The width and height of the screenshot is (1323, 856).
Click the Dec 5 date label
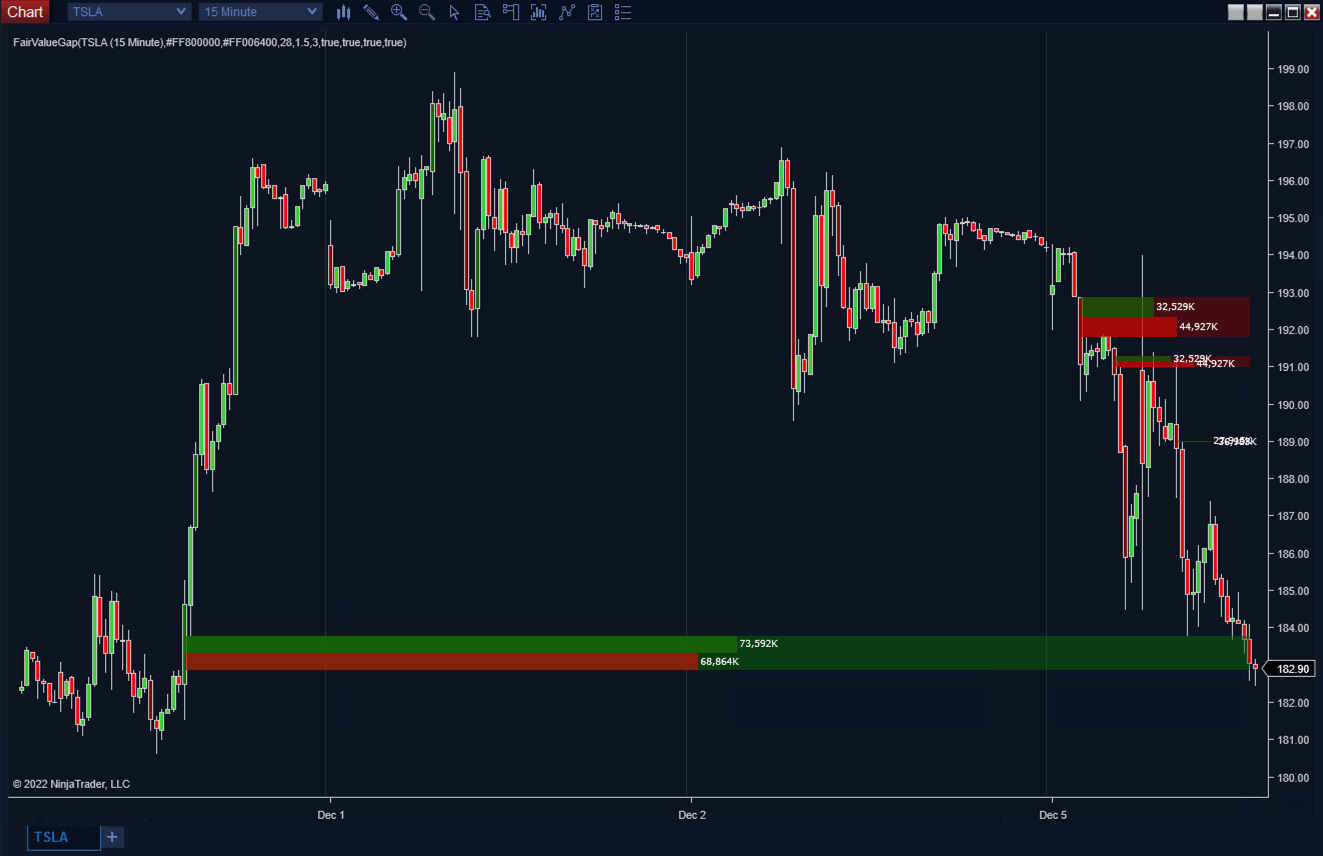tap(1053, 815)
